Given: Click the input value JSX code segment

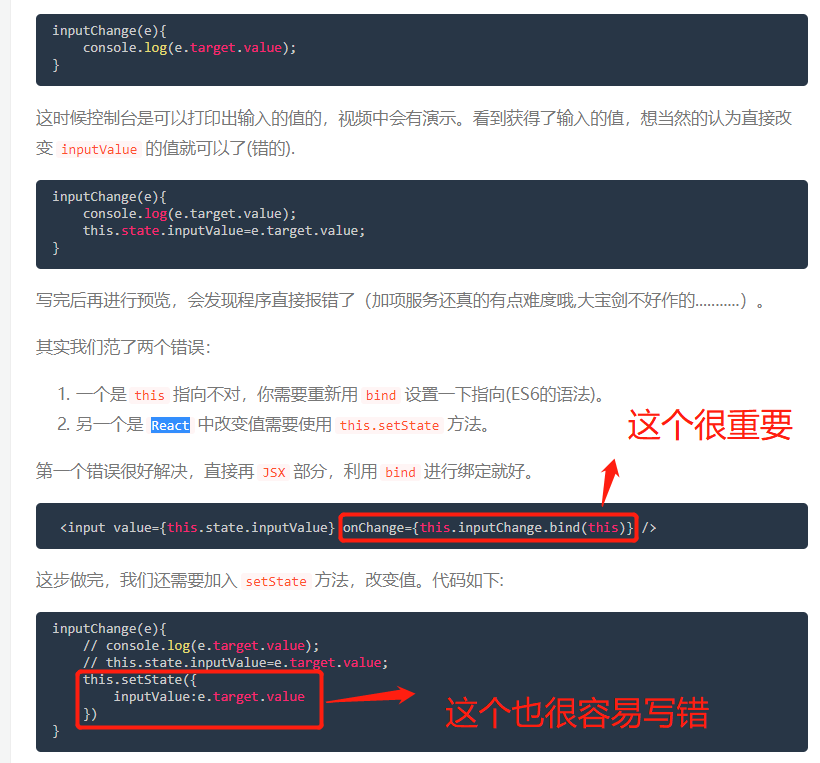Looking at the screenshot, I should point(197,527).
